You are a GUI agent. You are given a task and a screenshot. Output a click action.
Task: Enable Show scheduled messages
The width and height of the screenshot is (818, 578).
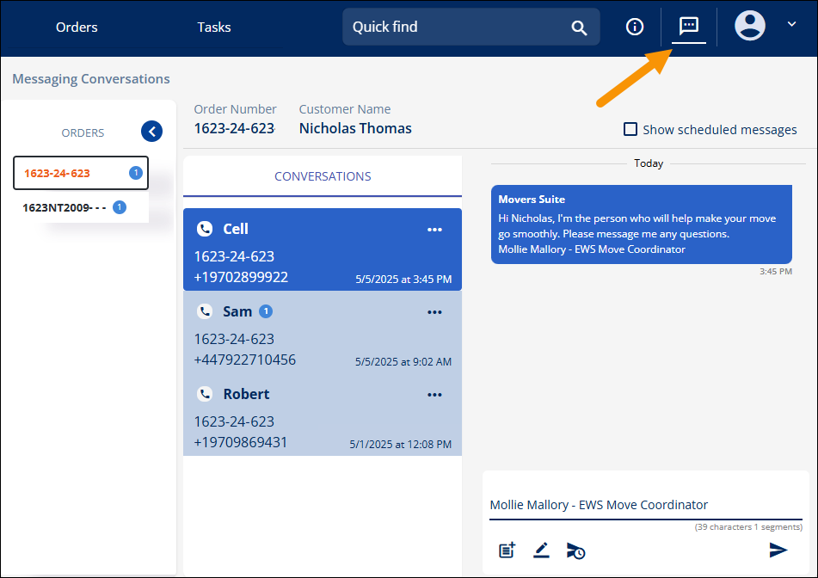pos(629,129)
